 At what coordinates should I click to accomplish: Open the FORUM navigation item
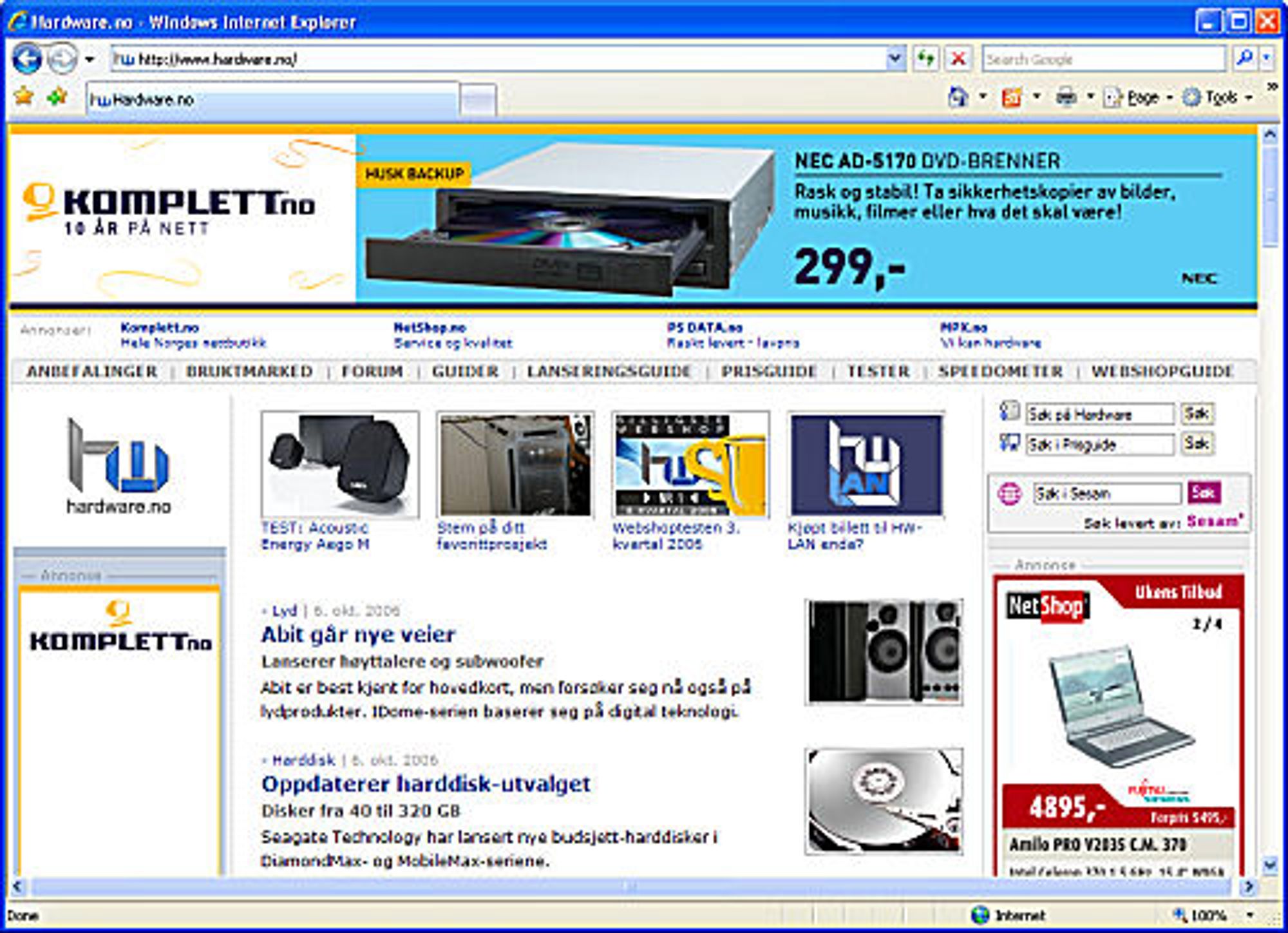pos(372,372)
